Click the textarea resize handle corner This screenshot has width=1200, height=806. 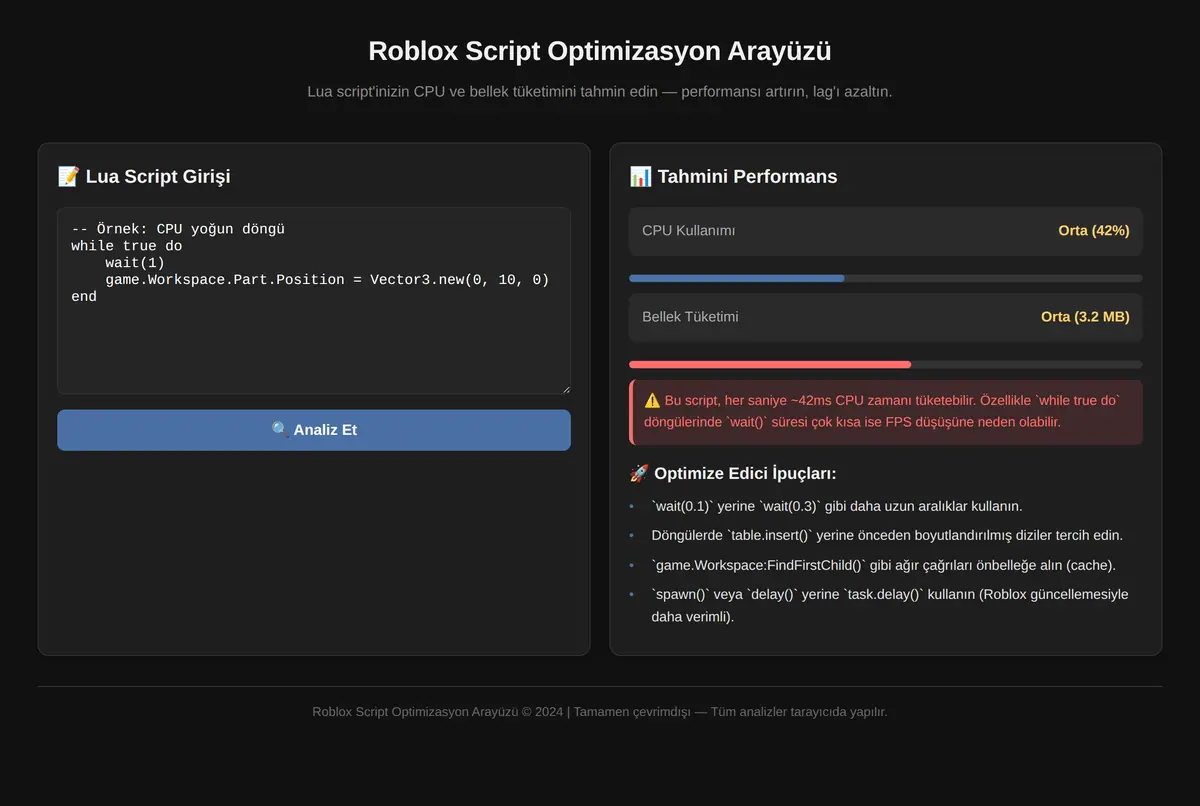point(565,389)
